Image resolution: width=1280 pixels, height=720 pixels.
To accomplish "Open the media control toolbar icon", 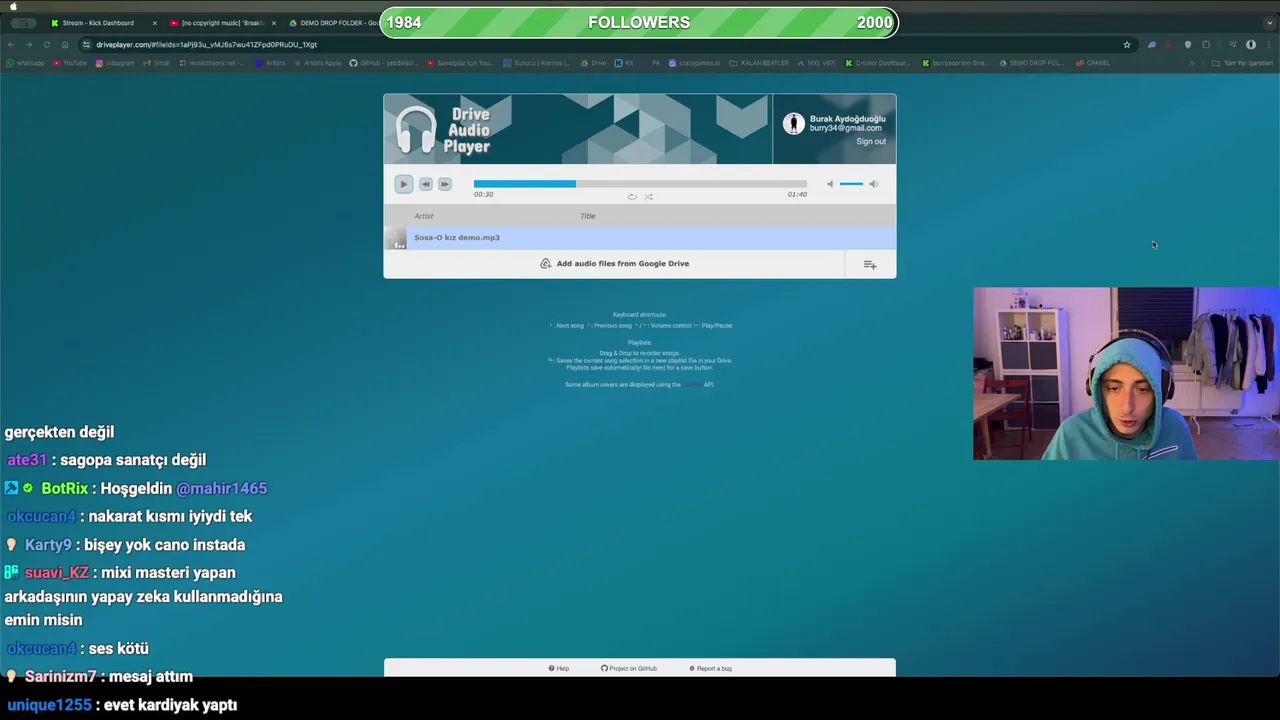I will [x=1233, y=45].
